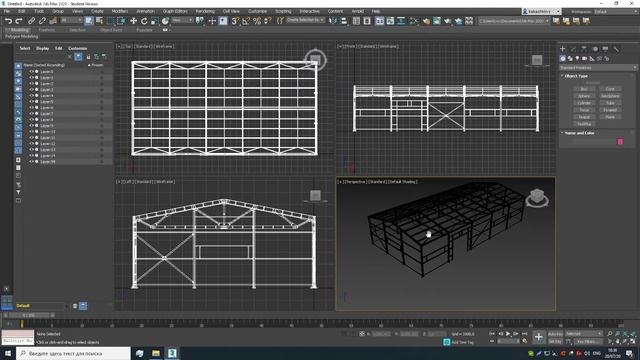The height and width of the screenshot is (360, 640).
Task: Open the reference coordinate system dropdown
Action: 182,20
